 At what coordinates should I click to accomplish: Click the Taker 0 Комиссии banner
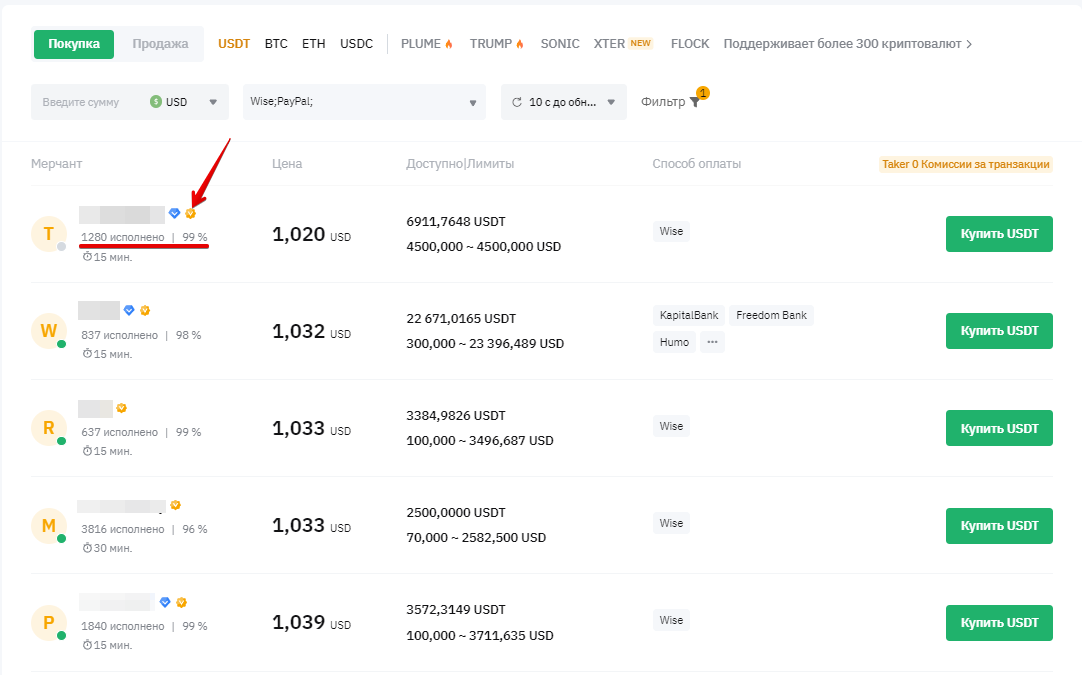(x=965, y=164)
